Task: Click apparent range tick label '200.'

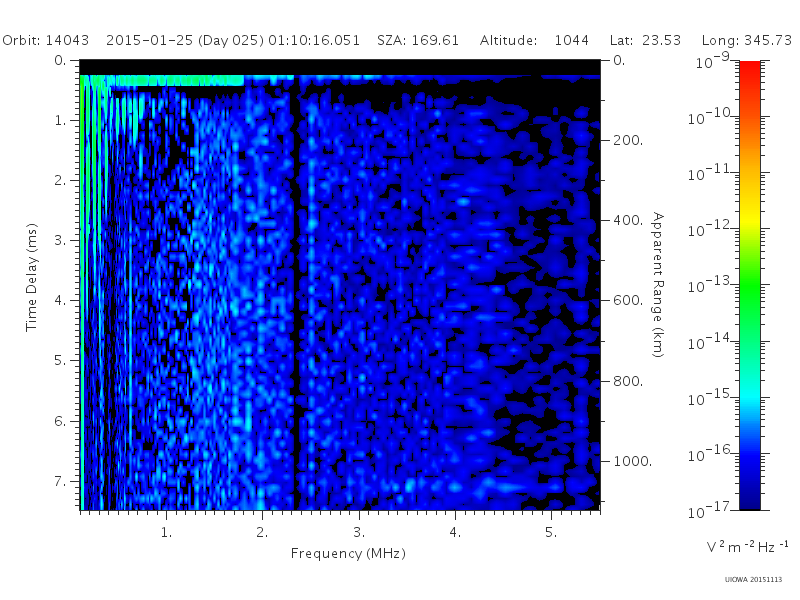Action: 628,140
